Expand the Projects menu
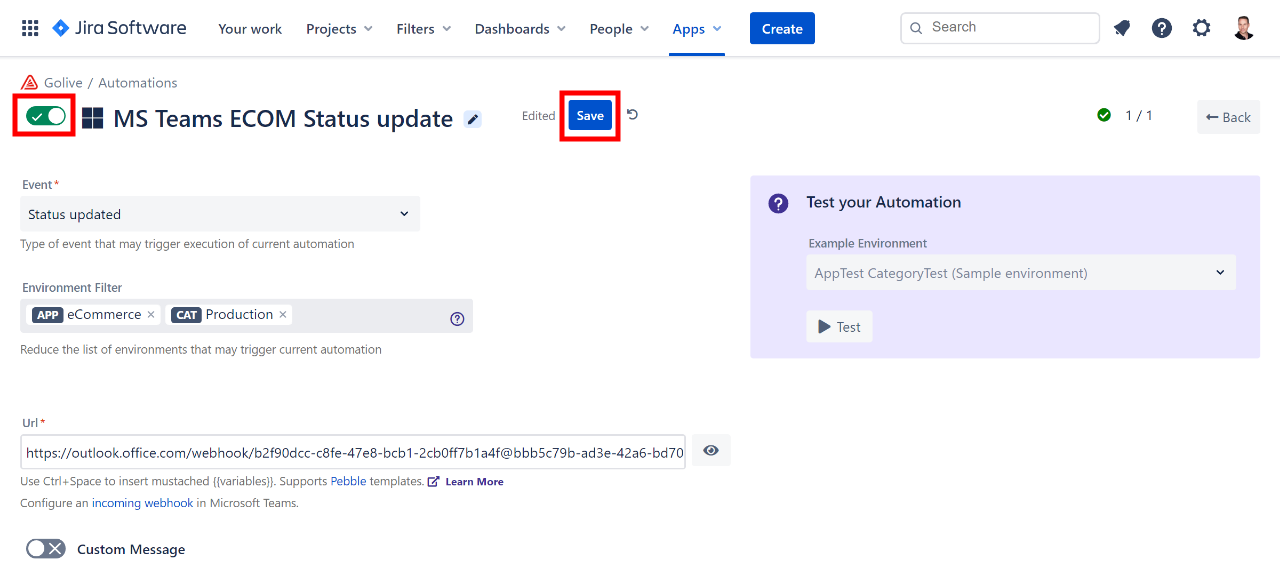The image size is (1280, 581). [339, 29]
